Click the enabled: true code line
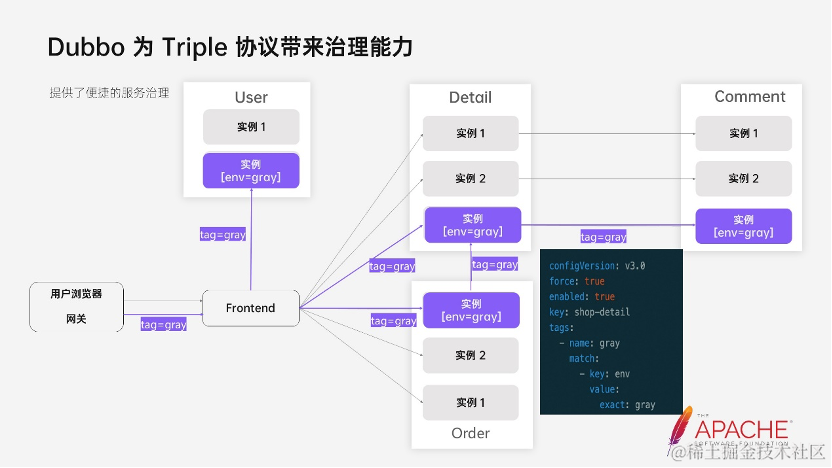Image resolution: width=832 pixels, height=468 pixels. 582,297
